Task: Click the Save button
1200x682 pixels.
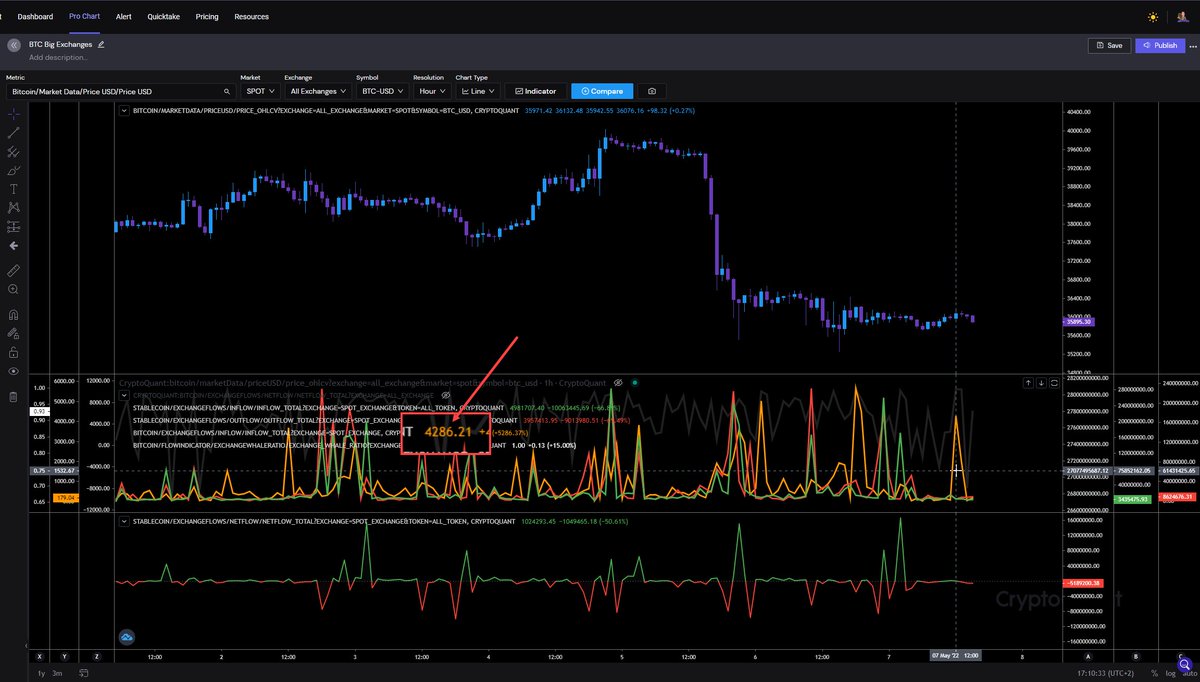Action: (1109, 45)
